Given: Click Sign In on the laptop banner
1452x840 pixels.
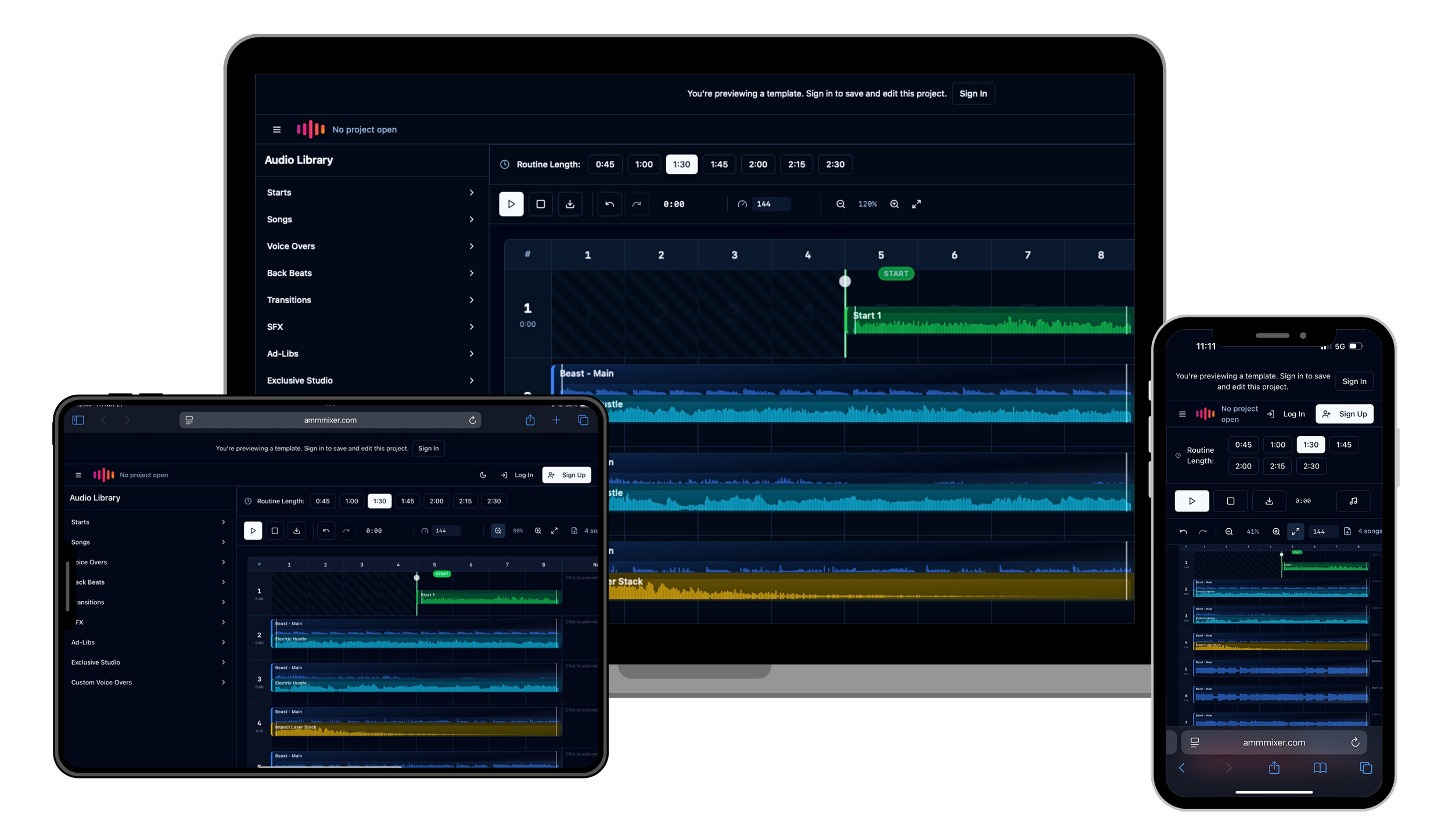Looking at the screenshot, I should click(x=973, y=93).
